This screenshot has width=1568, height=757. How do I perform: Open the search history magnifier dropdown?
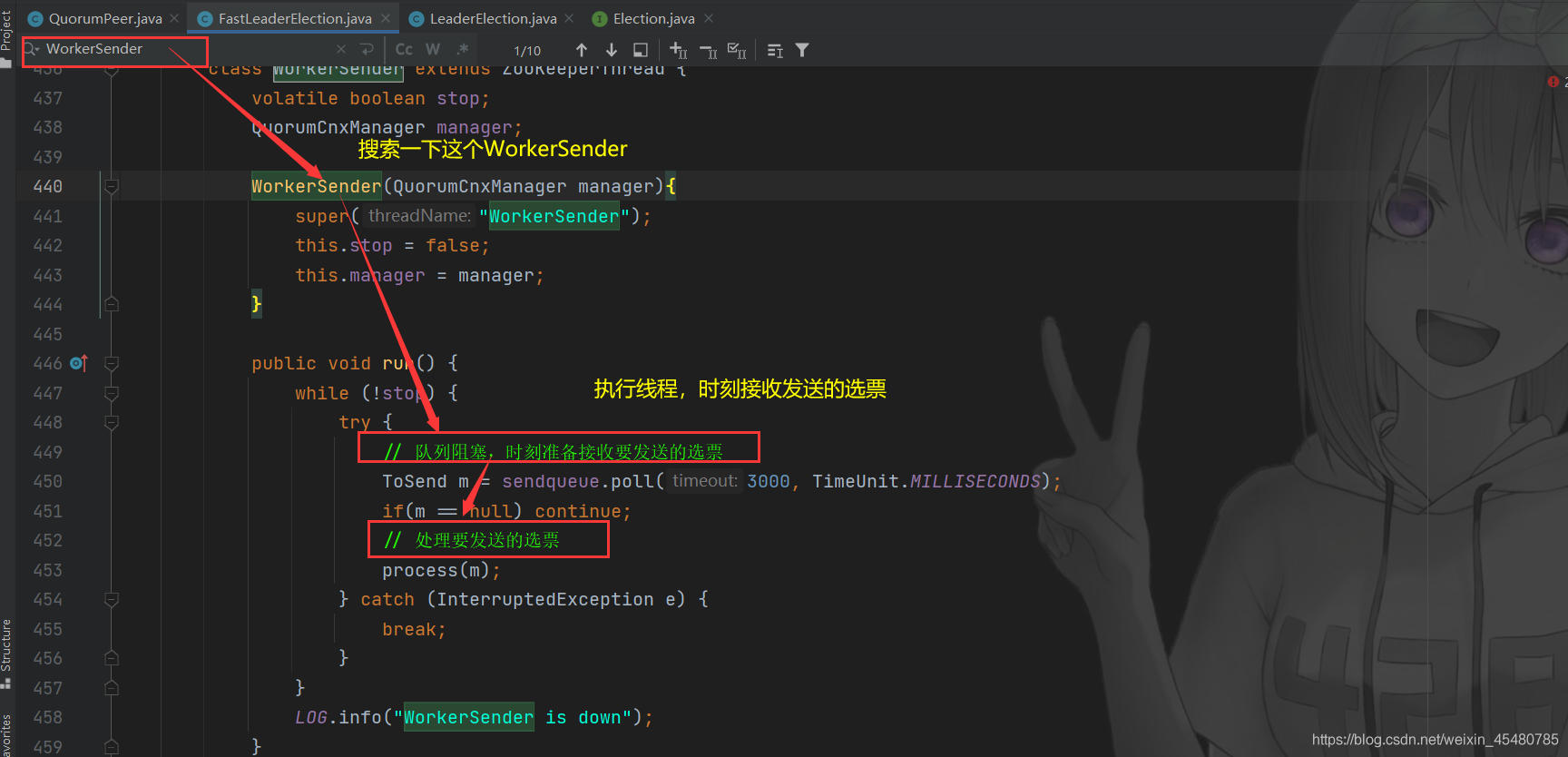pyautogui.click(x=31, y=49)
